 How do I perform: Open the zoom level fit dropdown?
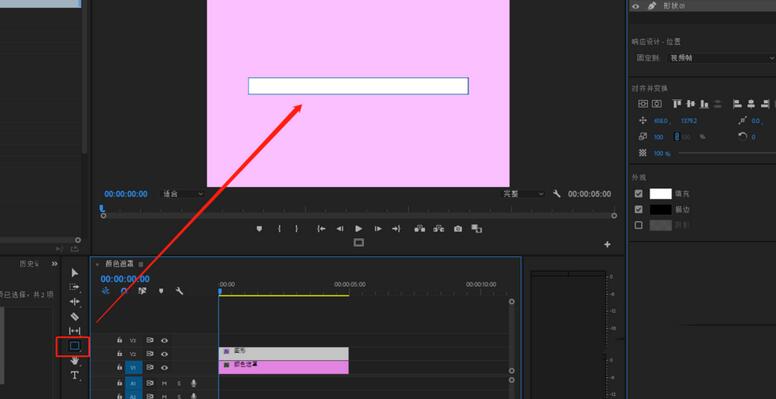click(x=183, y=194)
